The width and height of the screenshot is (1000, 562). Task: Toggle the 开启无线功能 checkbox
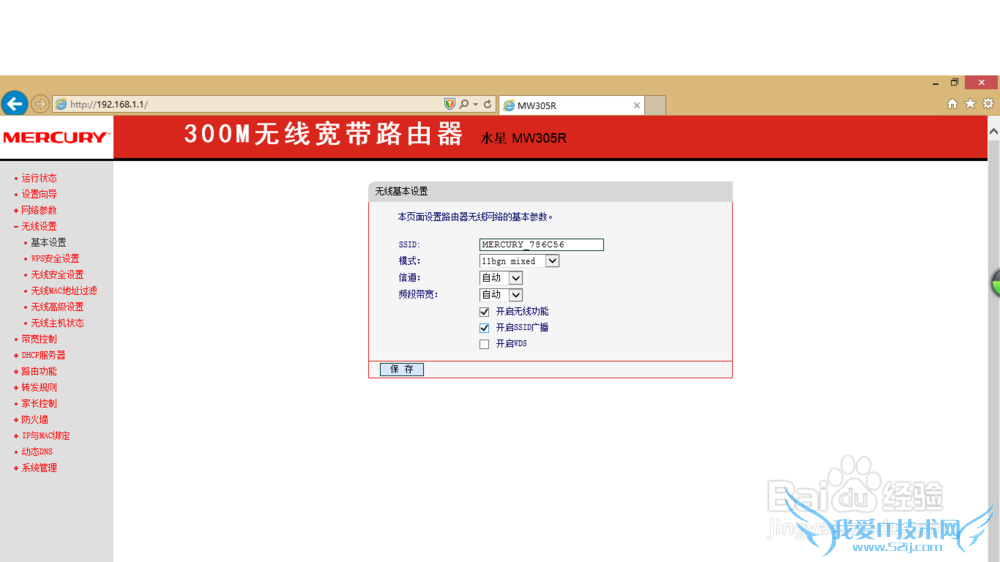pyautogui.click(x=484, y=311)
